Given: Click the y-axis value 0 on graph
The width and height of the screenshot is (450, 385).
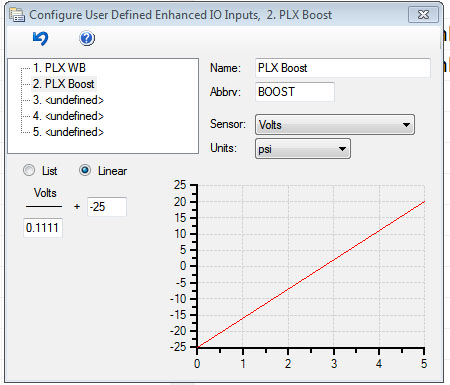Looking at the screenshot, I should [183, 266].
